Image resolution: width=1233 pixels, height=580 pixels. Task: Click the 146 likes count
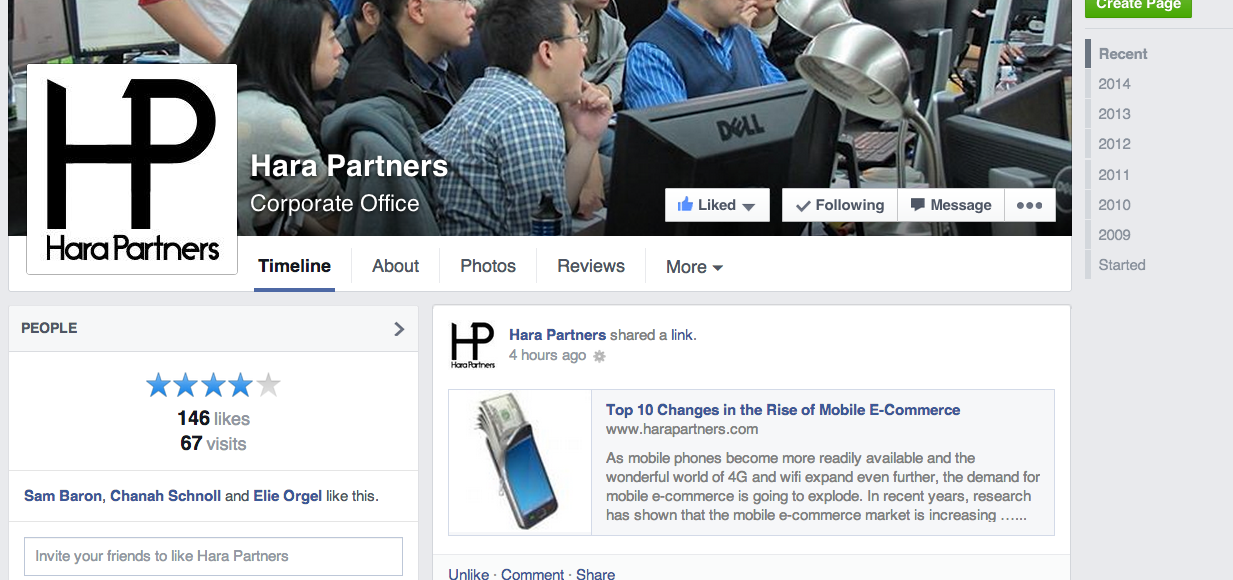pos(213,419)
